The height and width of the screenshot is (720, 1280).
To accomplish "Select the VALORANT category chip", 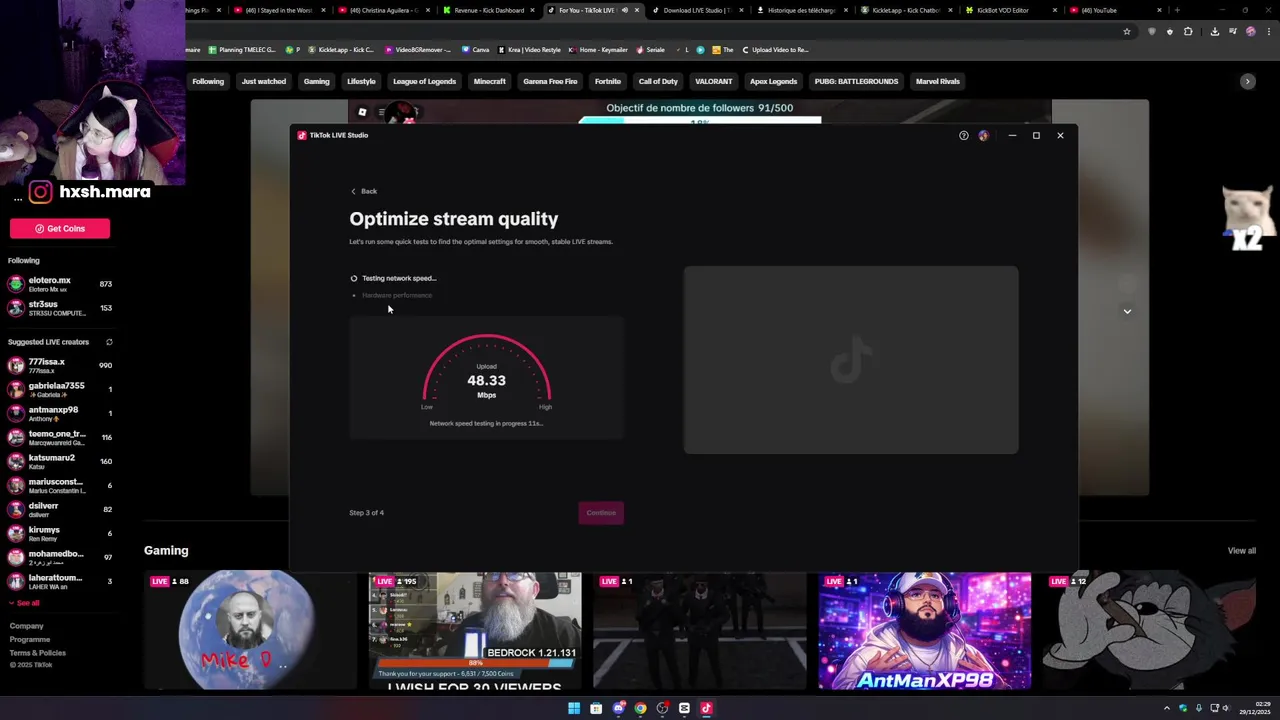I will click(x=714, y=81).
